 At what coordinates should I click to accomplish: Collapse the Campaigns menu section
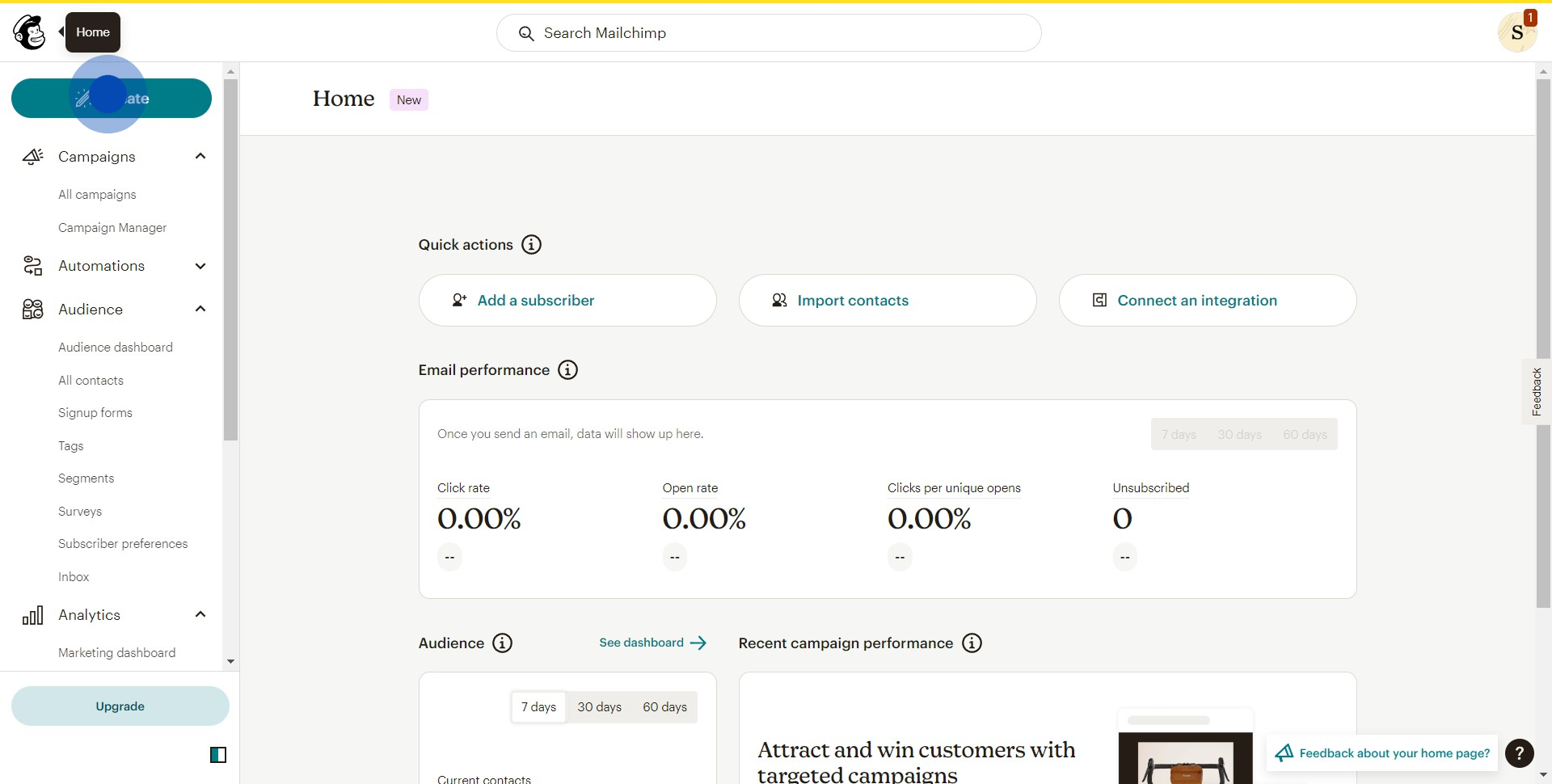200,157
